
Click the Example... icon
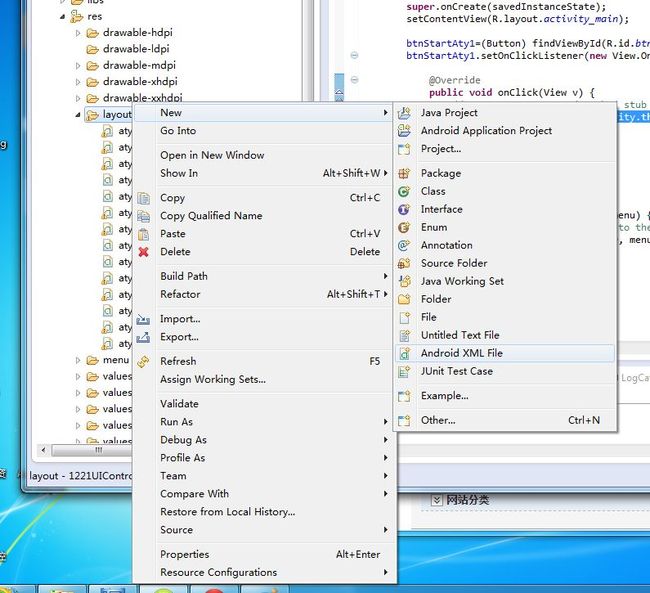404,396
